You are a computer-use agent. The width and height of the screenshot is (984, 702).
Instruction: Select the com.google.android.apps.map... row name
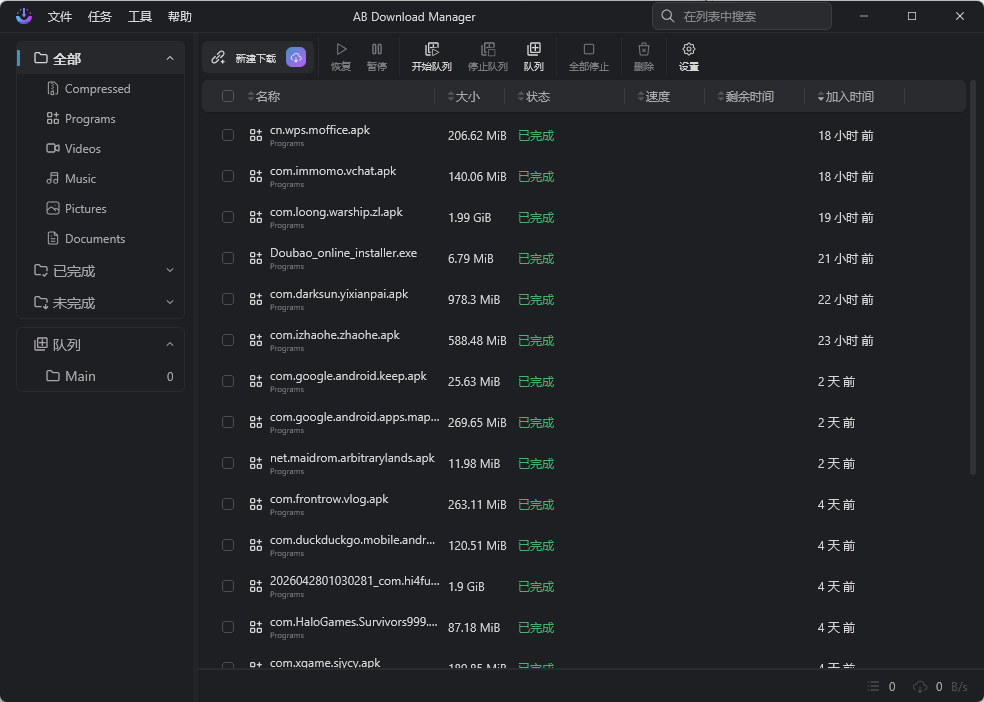coord(355,417)
